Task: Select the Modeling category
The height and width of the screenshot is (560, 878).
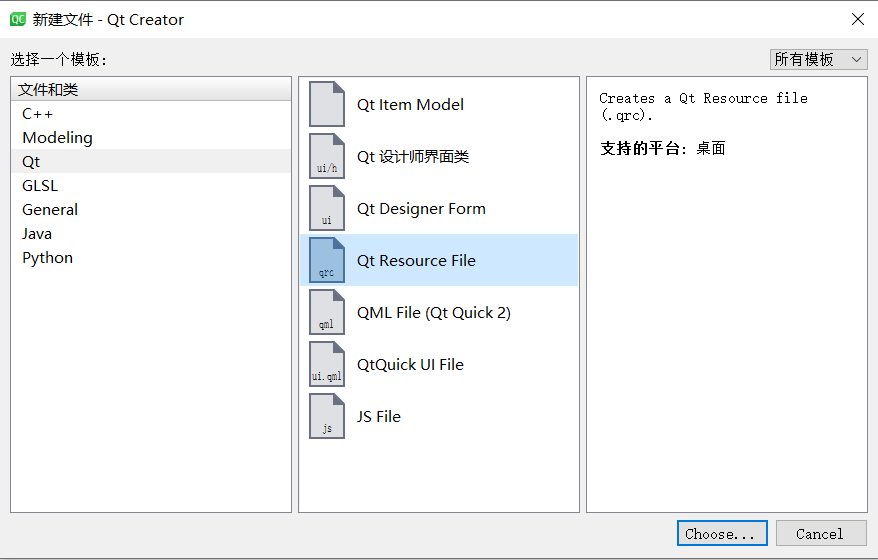Action: (151, 138)
